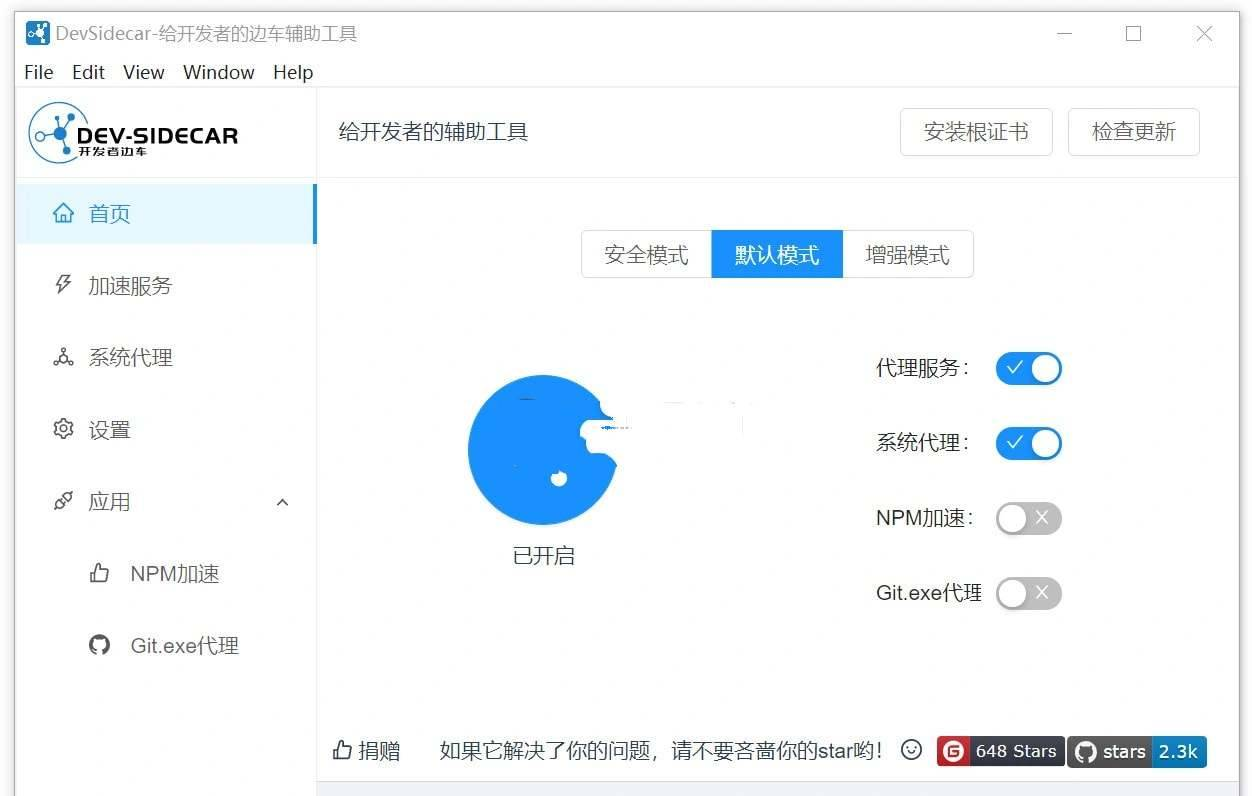Image resolution: width=1252 pixels, height=796 pixels.
Task: Collapse the 应用 section chevron
Action: (282, 502)
